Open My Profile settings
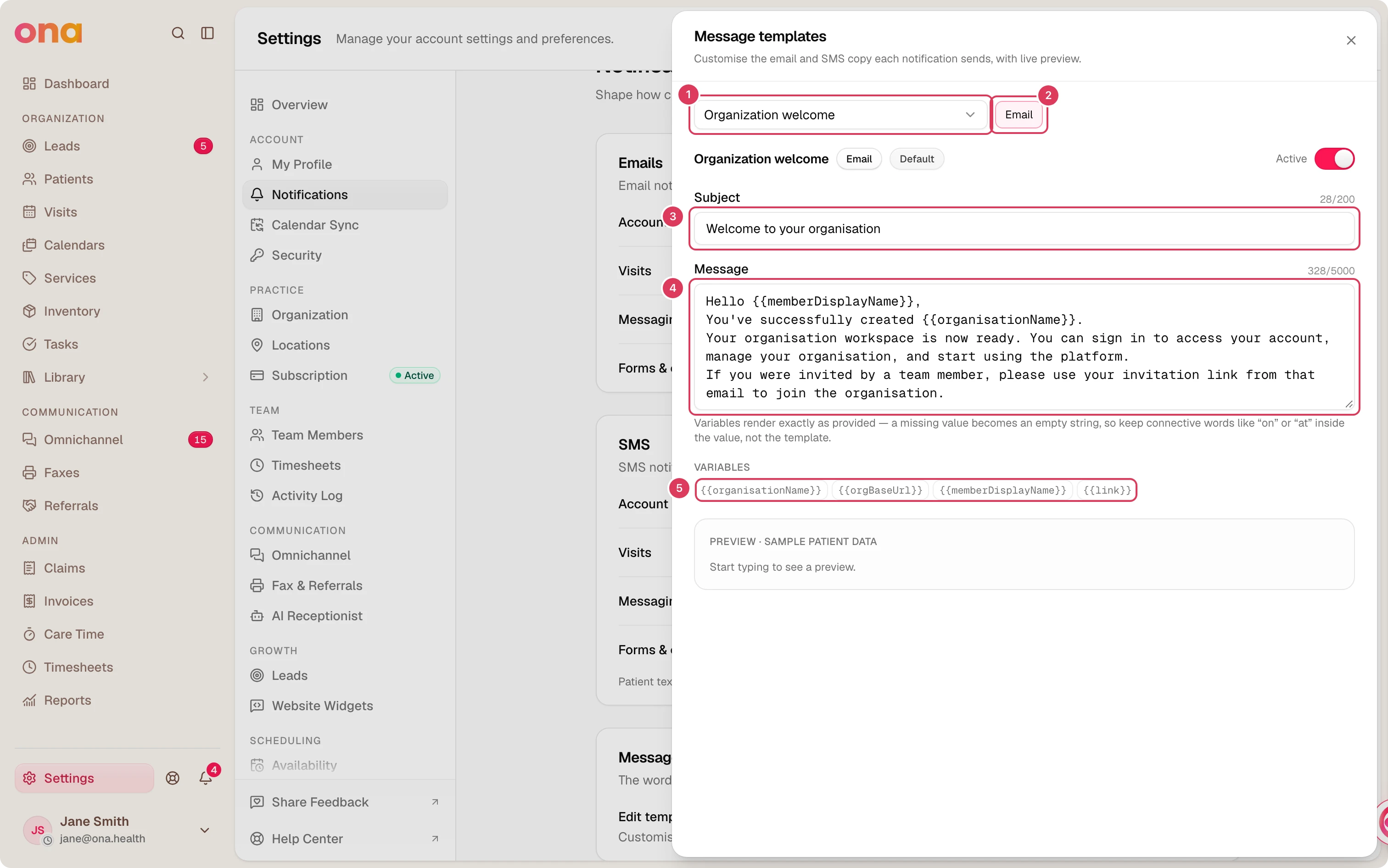The image size is (1388, 868). [x=345, y=164]
